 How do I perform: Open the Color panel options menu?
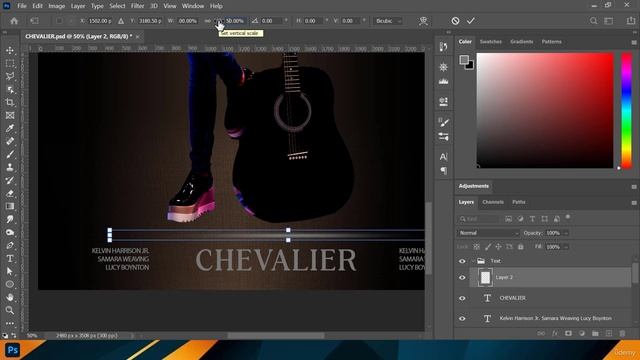point(634,42)
